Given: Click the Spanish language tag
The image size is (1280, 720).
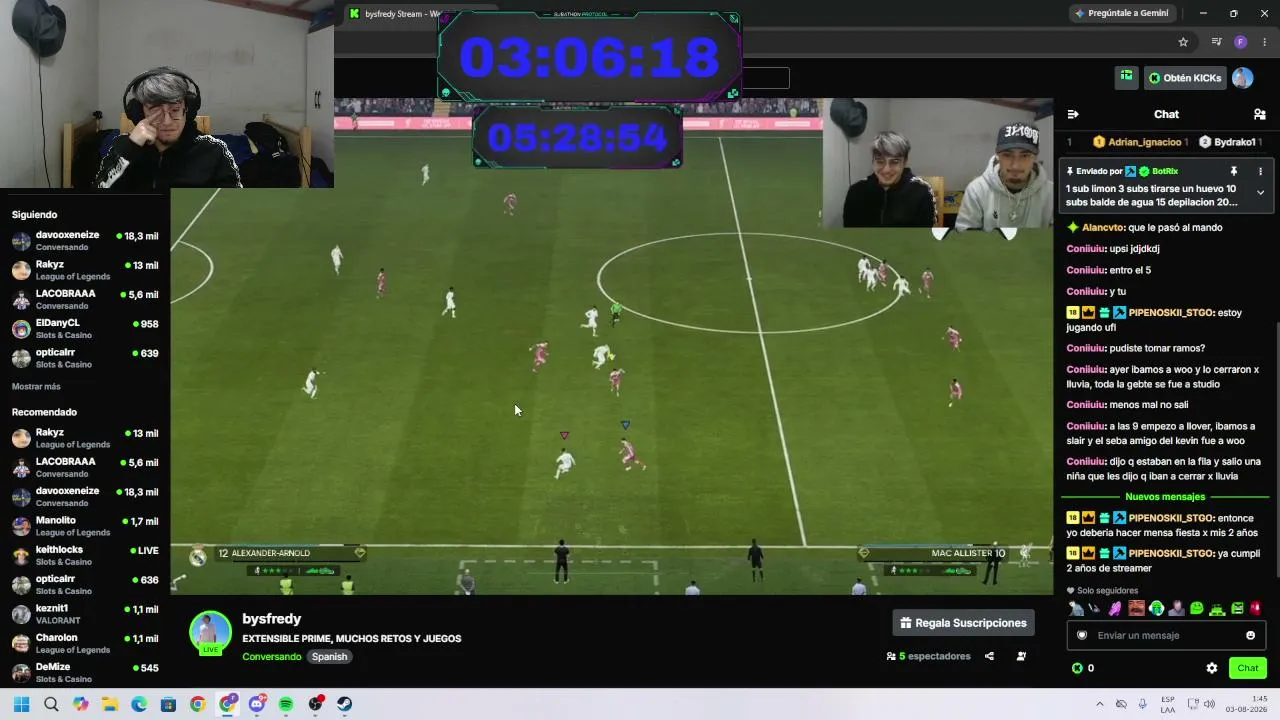Looking at the screenshot, I should (329, 657).
